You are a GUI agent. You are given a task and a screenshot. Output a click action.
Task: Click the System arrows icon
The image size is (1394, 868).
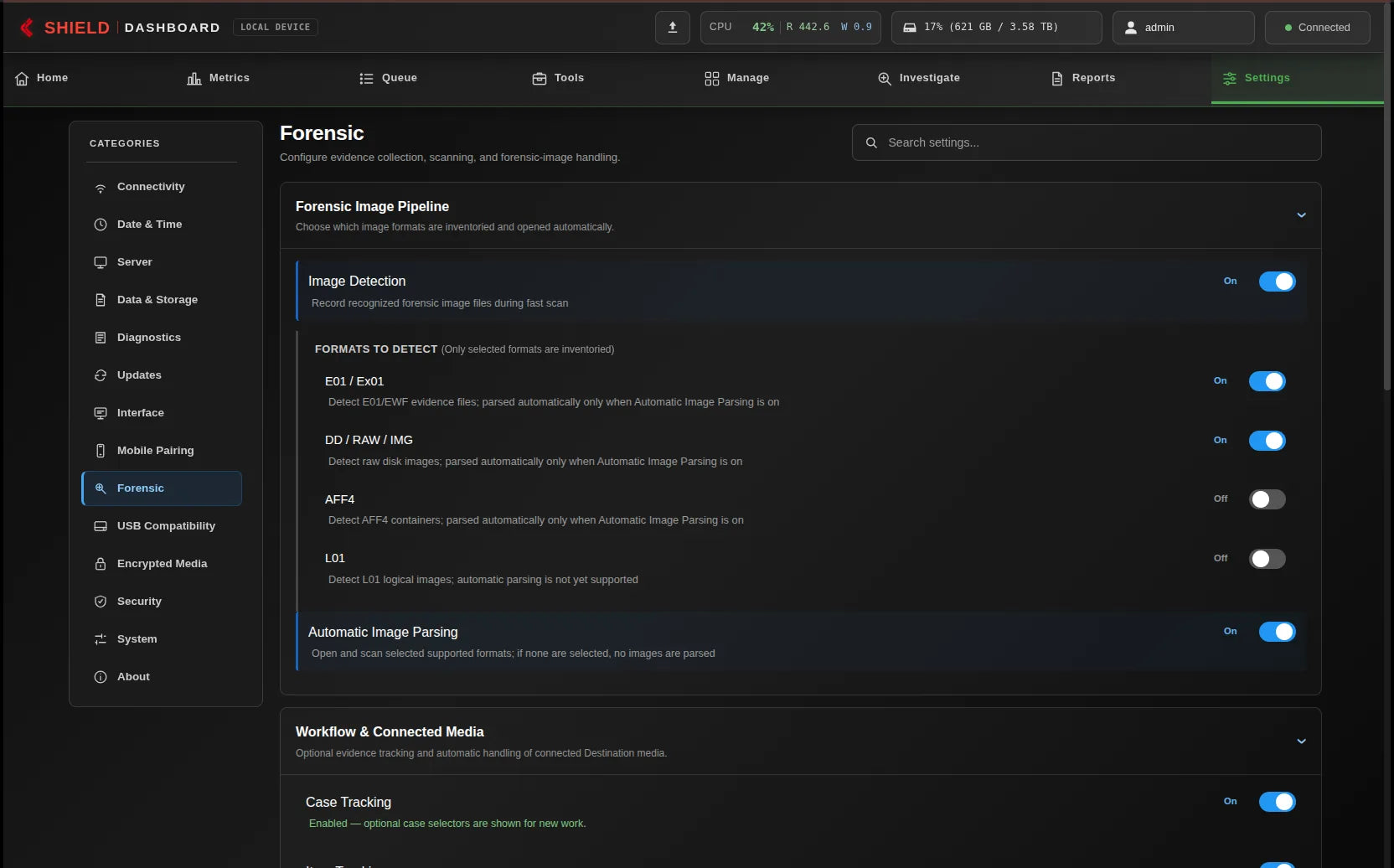point(101,639)
